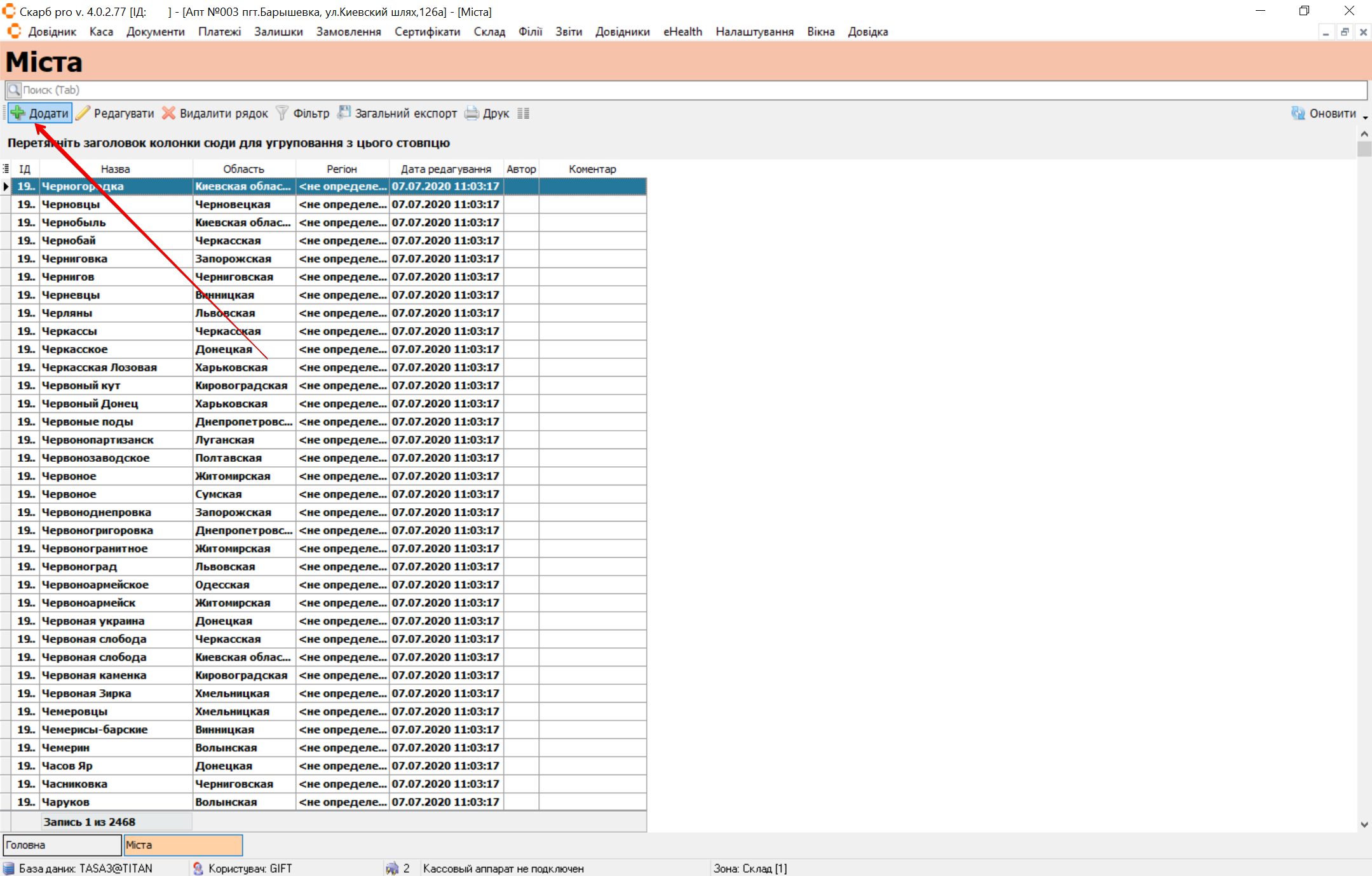
Task: Expand the toolbar overflow arrow near Оновити
Action: pos(1365,118)
